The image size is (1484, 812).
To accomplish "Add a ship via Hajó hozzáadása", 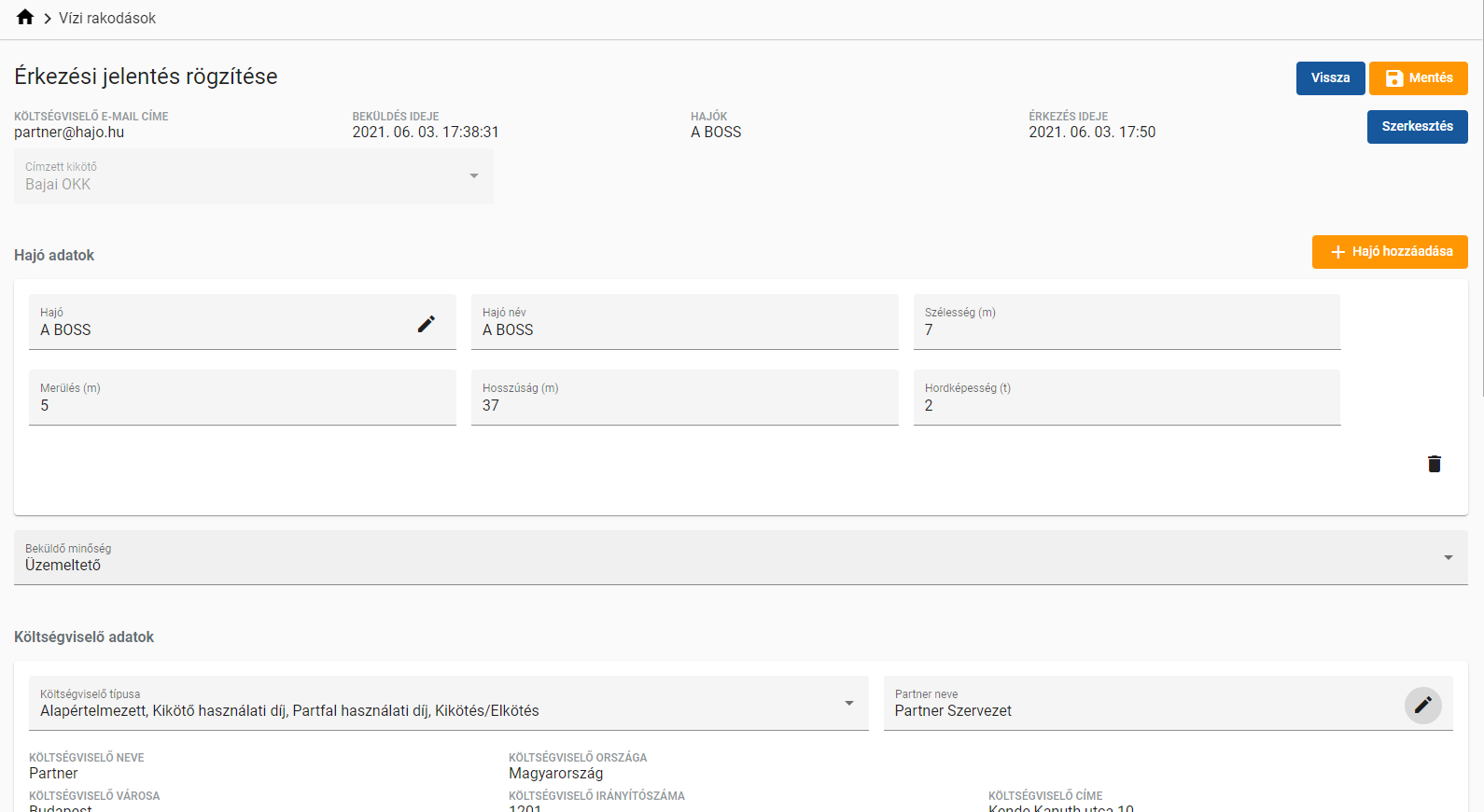I will (1390, 252).
